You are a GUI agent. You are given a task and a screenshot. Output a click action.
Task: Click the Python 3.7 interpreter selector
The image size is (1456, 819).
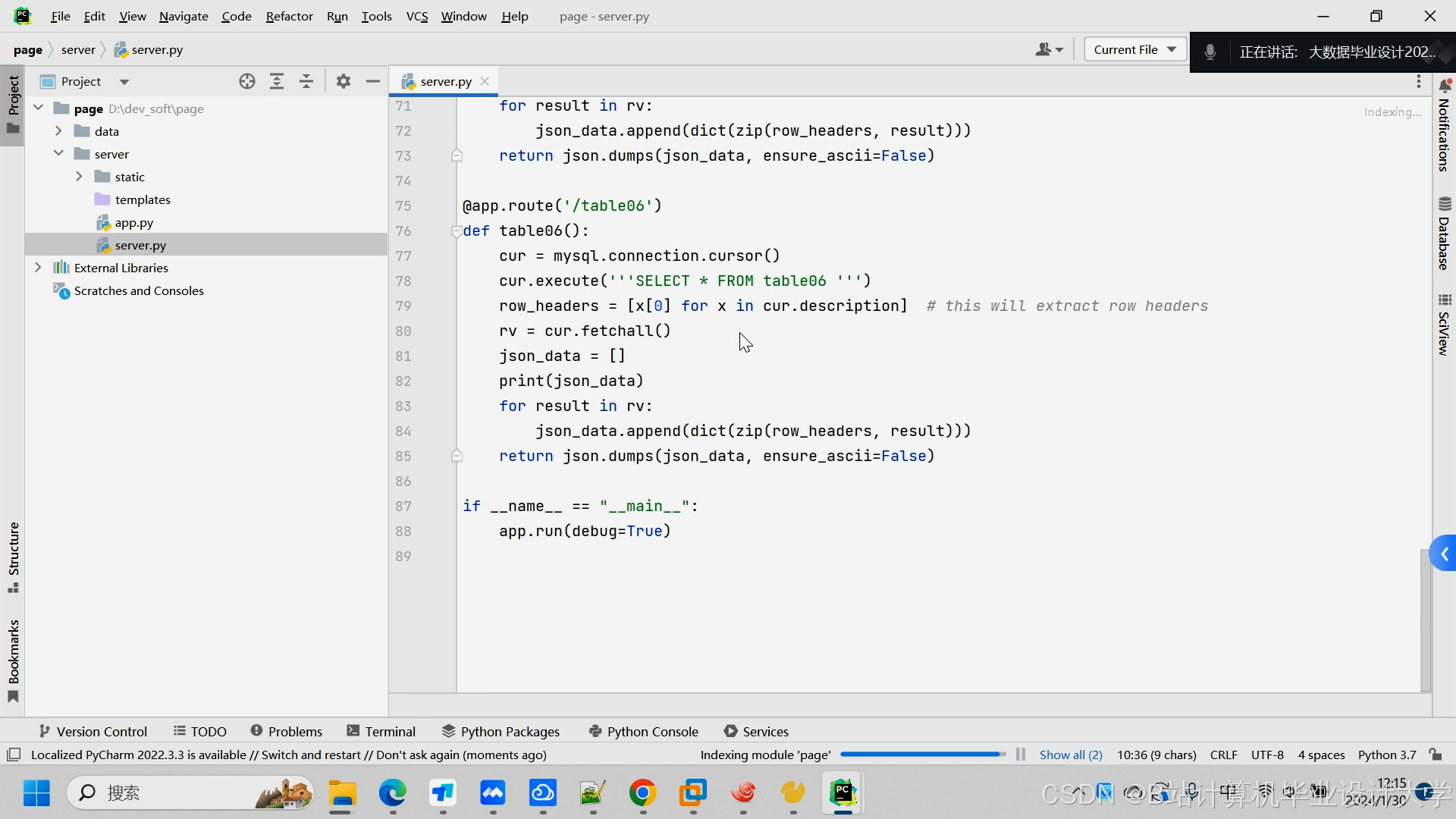click(1386, 755)
